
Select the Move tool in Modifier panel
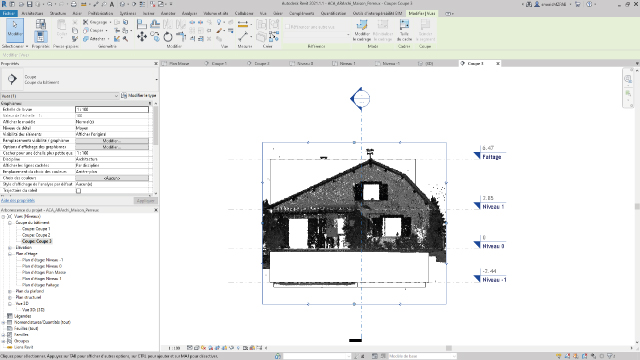pos(142,37)
